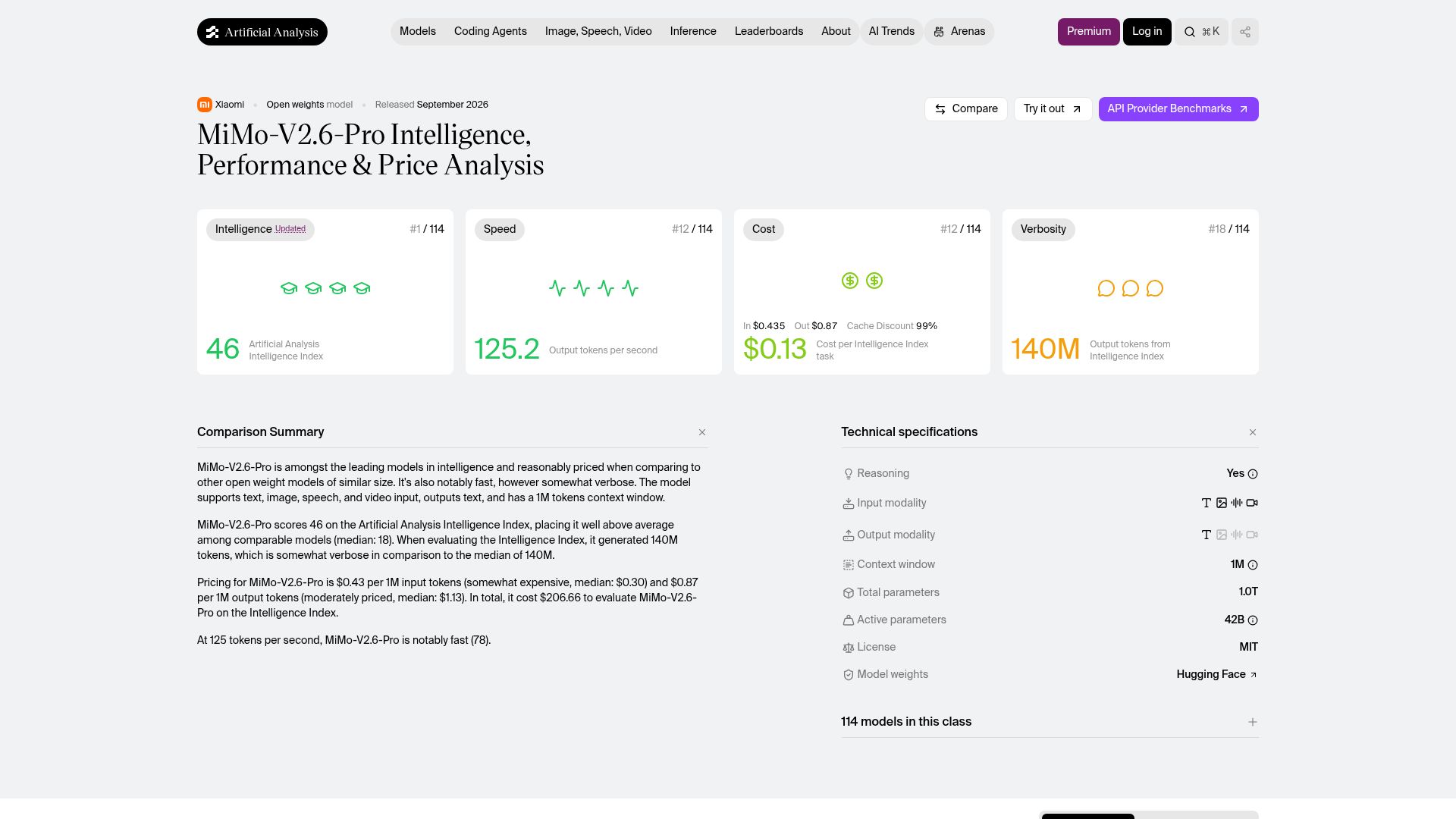Click the MIT license value

pos(1249,648)
